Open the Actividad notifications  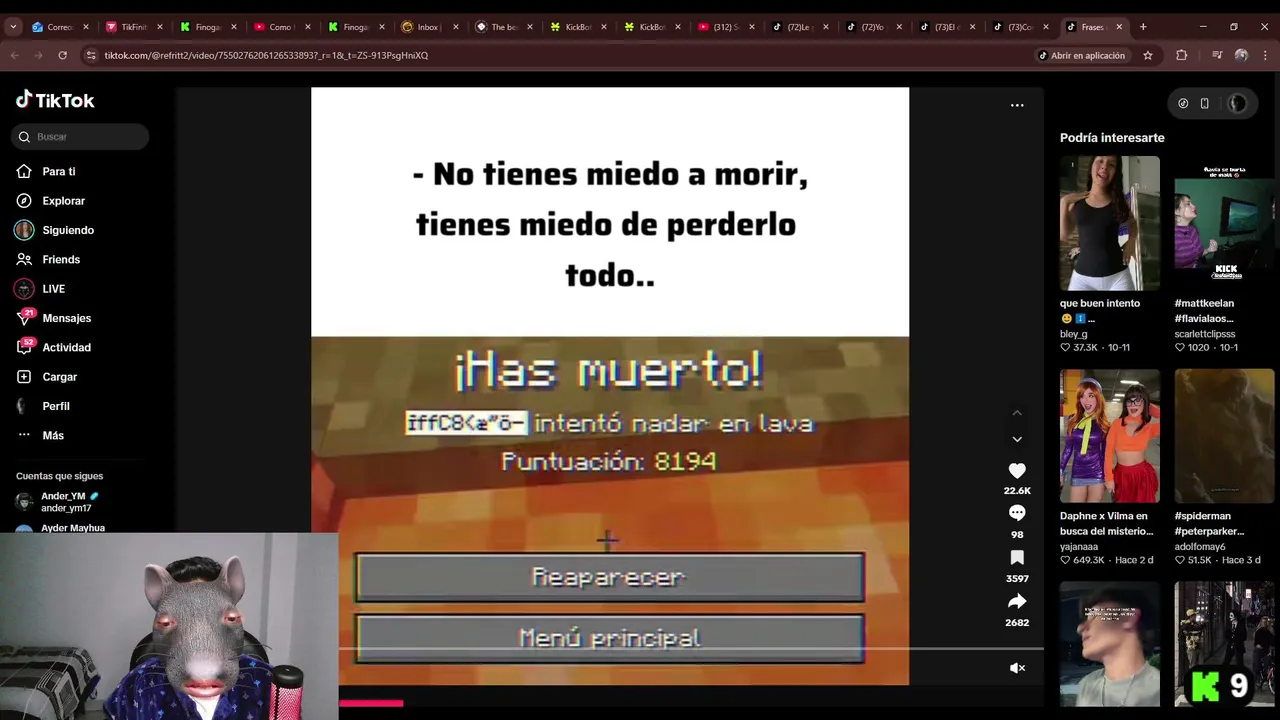pos(66,348)
